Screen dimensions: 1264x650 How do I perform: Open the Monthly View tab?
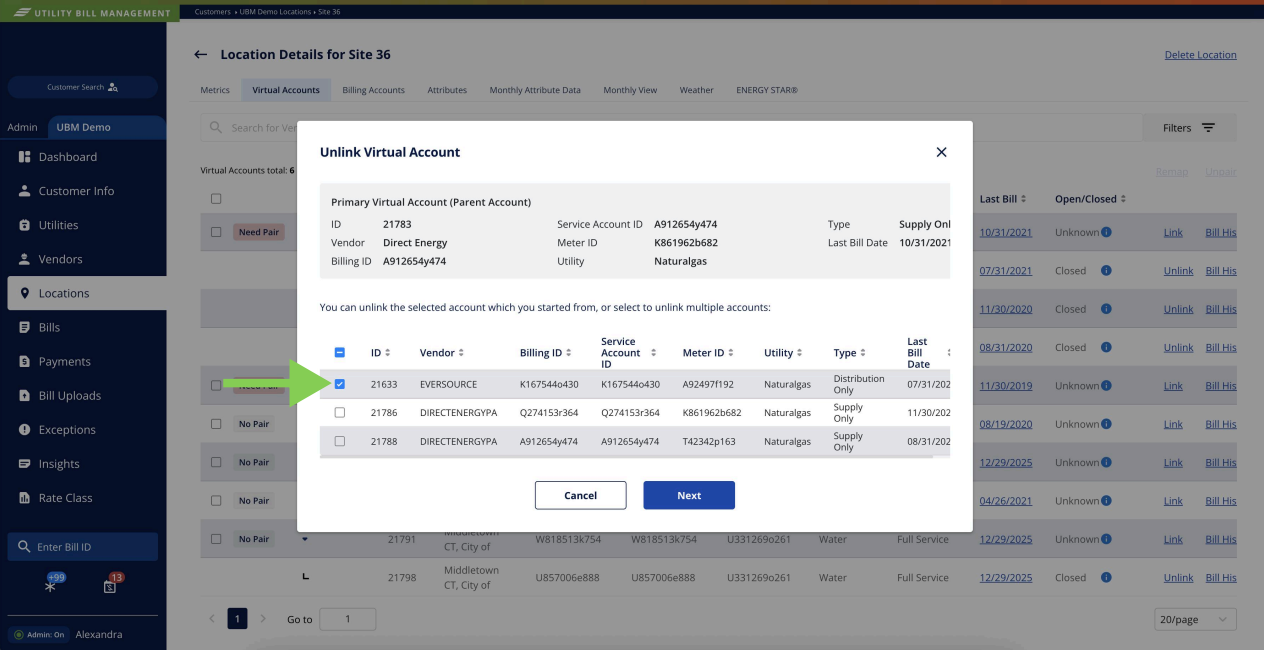point(630,90)
